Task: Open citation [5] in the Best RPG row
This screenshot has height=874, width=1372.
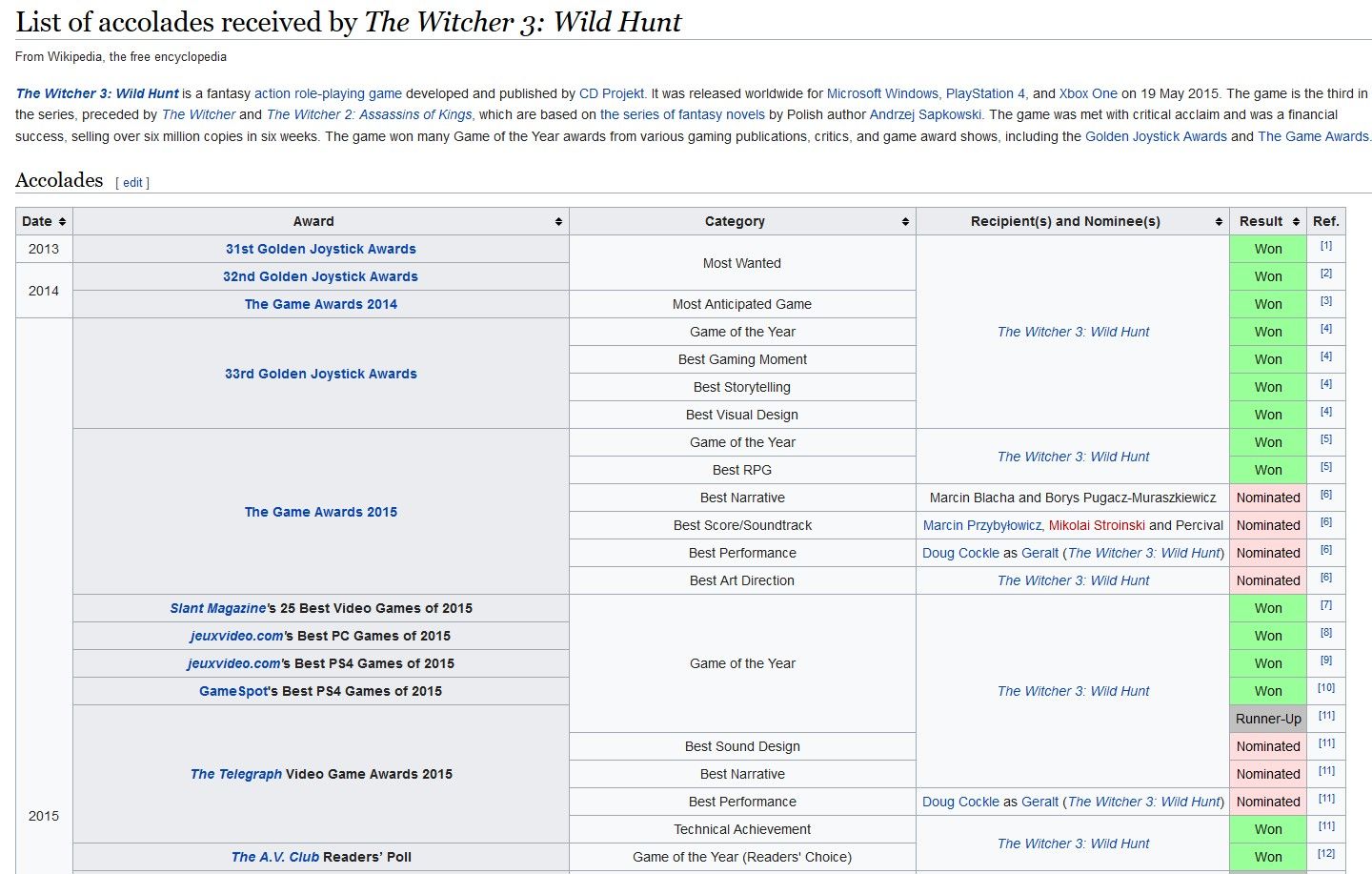Action: click(1326, 467)
